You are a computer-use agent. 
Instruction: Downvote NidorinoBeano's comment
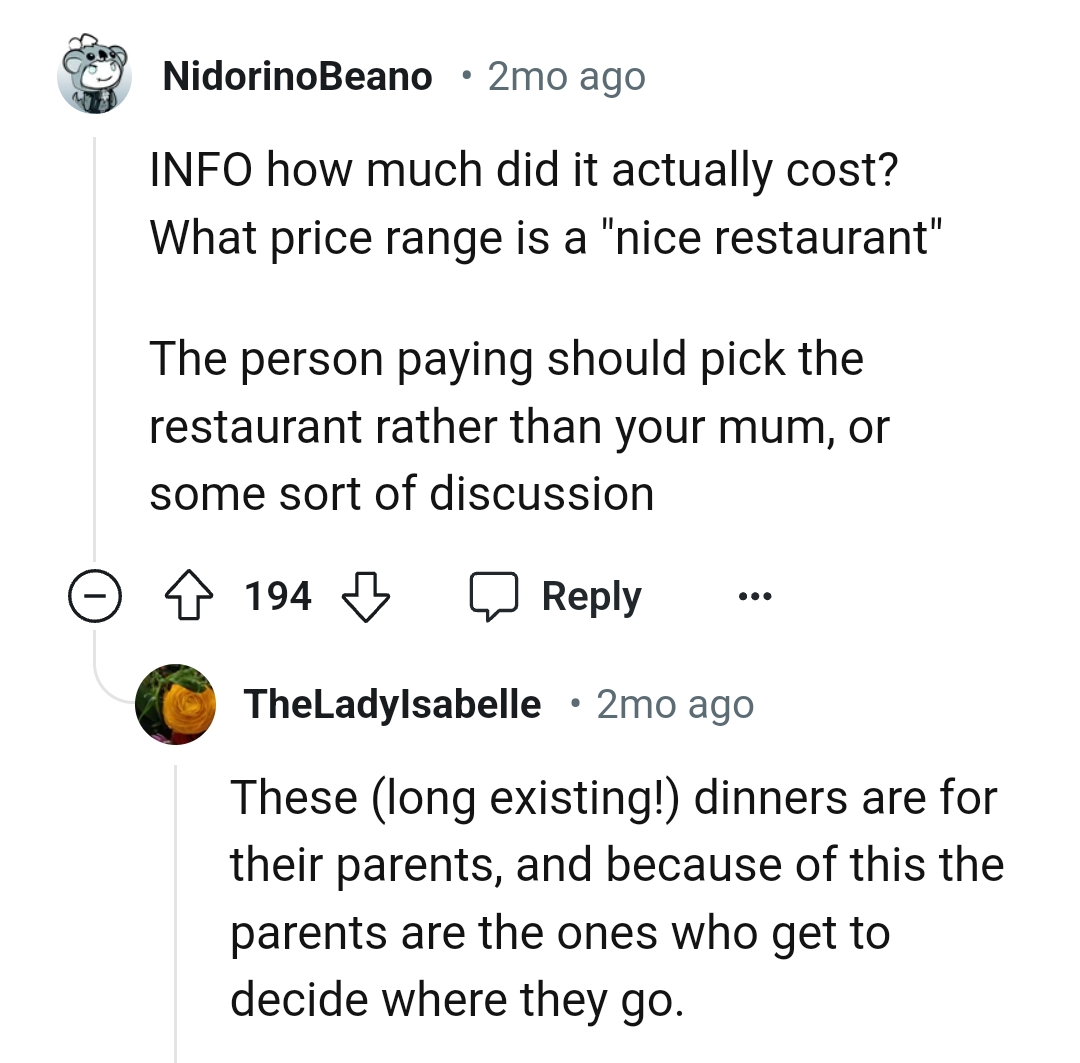[365, 595]
